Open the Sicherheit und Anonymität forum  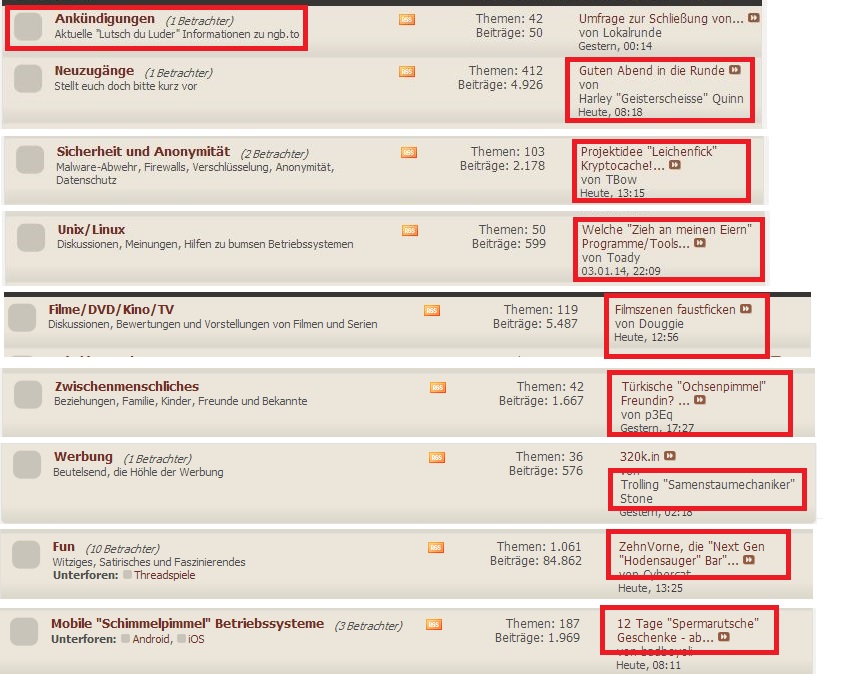pyautogui.click(x=143, y=151)
